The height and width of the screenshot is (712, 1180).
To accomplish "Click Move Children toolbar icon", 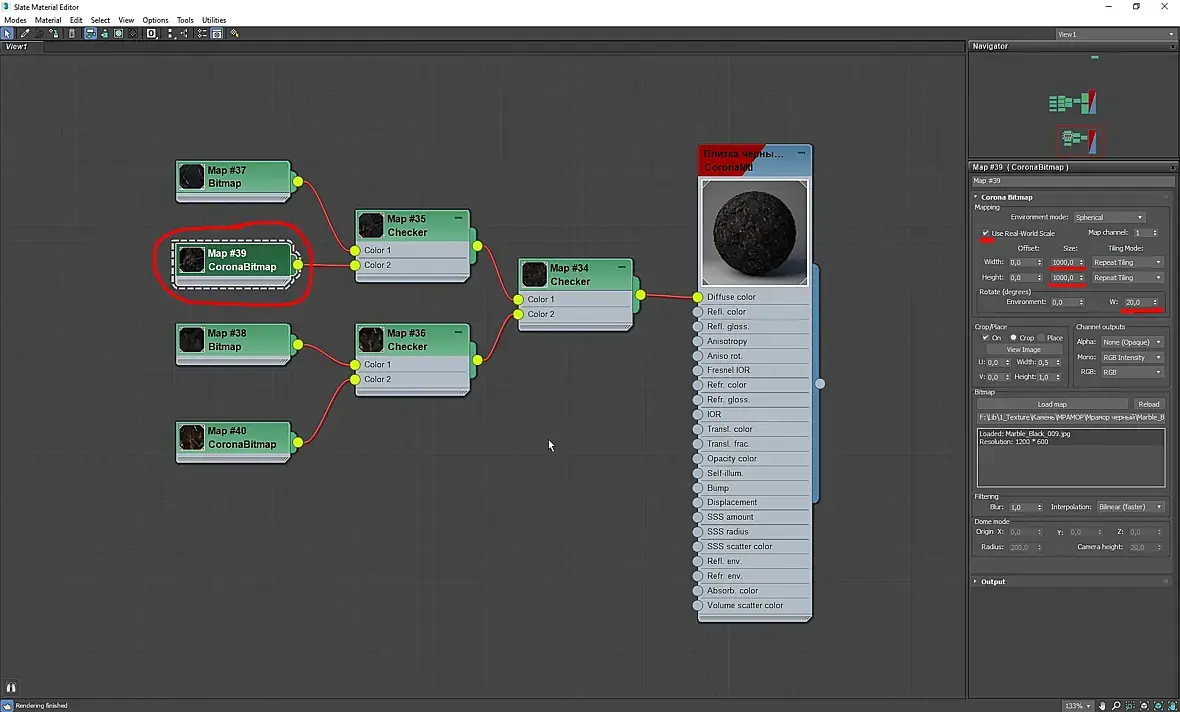I will [90, 33].
